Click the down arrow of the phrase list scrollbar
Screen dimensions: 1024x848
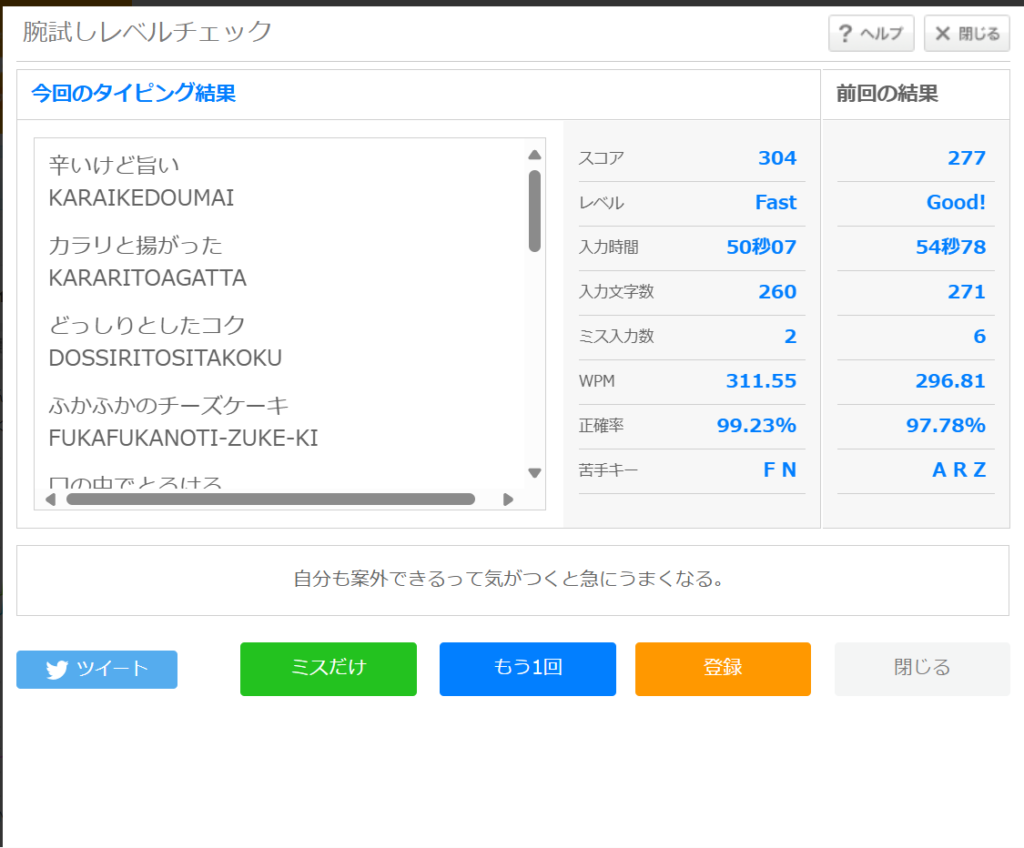point(534,473)
